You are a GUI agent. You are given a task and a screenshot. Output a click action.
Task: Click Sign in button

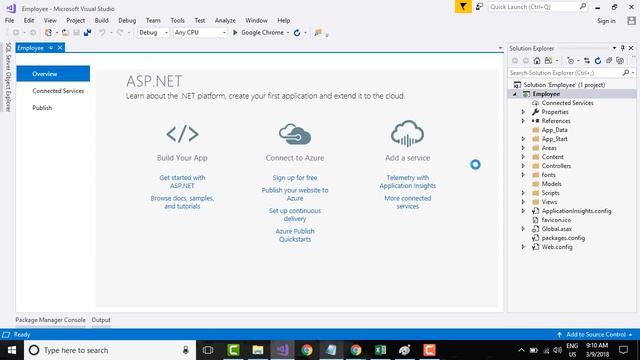606,21
